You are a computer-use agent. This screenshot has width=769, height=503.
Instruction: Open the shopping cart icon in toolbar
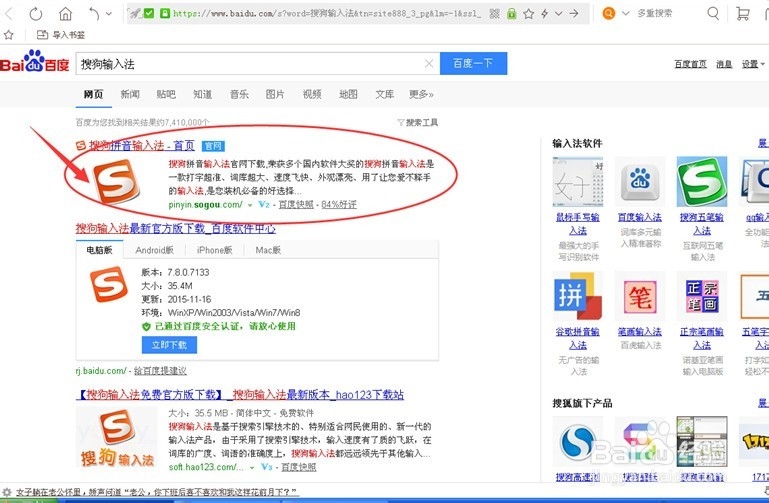click(x=743, y=14)
